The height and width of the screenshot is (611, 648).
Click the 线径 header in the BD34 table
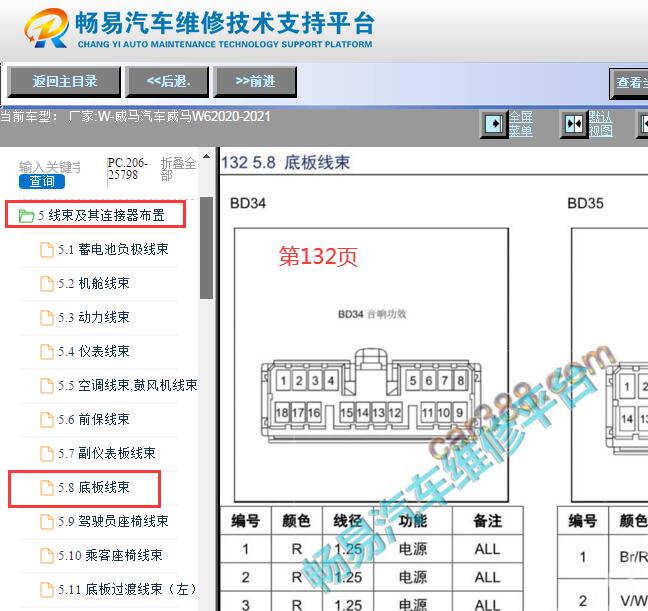click(348, 520)
